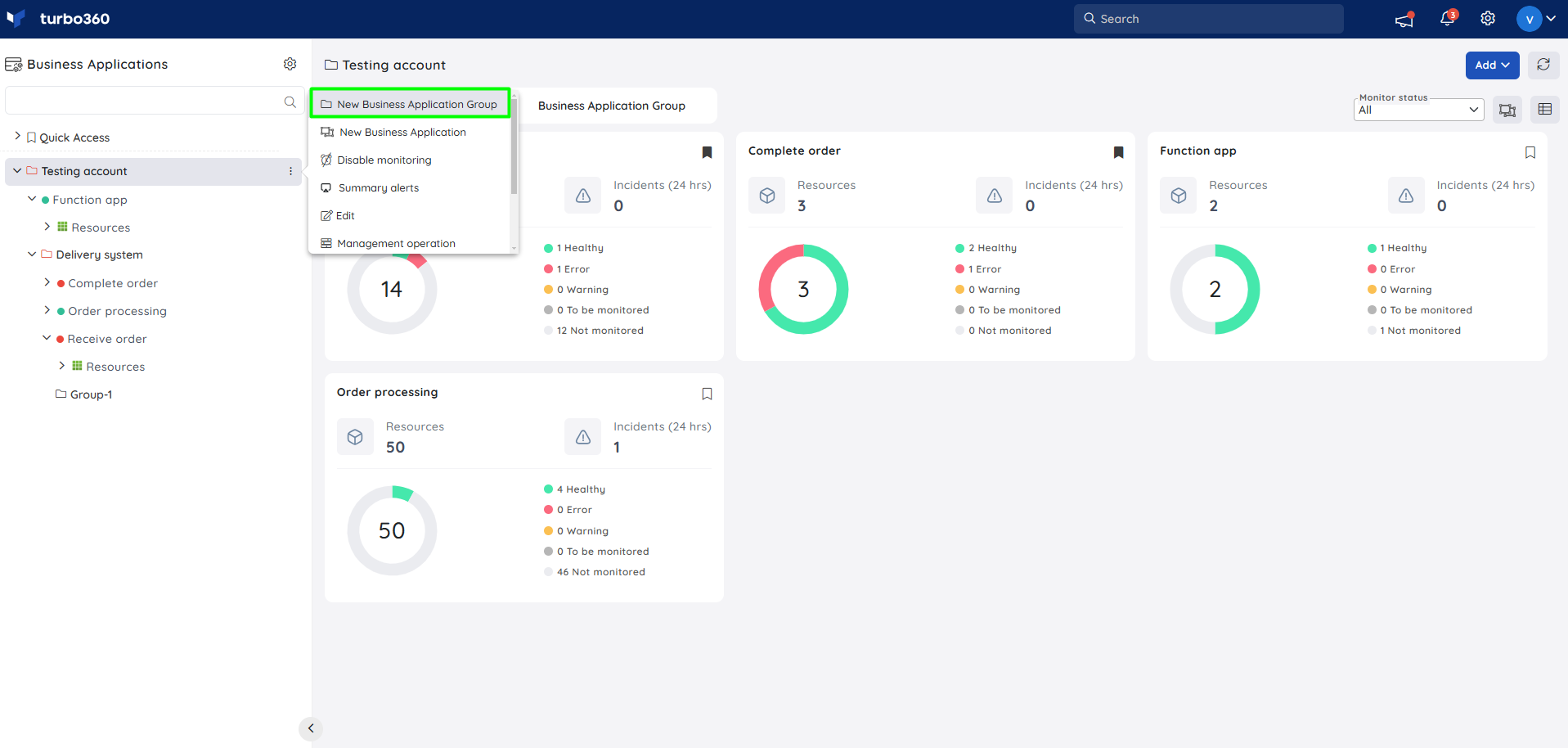Open the notifications bell
Screen dimensions: 1568x748
[x=1447, y=18]
